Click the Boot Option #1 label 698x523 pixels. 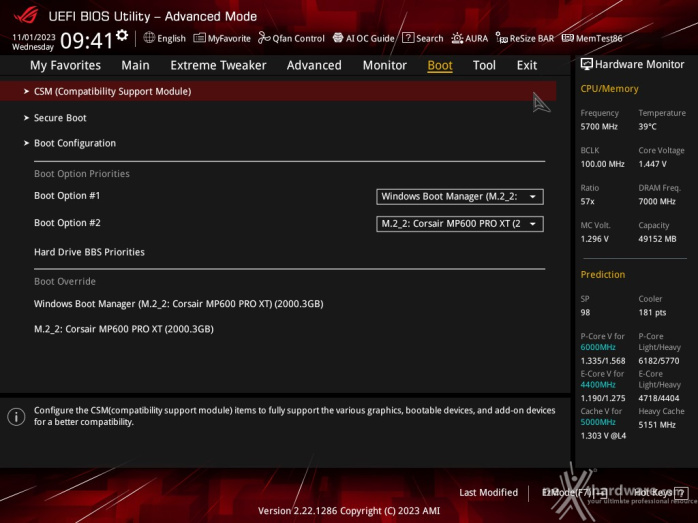tap(67, 195)
